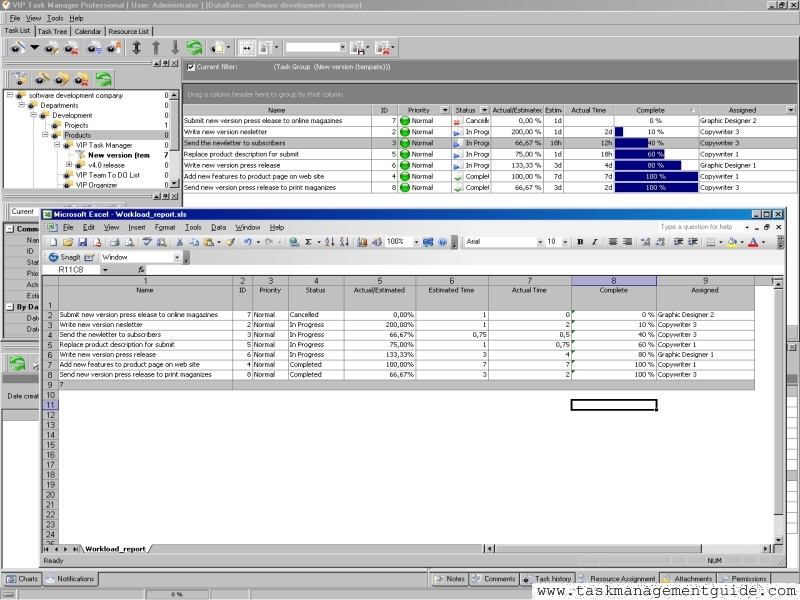Refresh the task group tree with green icon
Image resolution: width=800 pixels, height=600 pixels.
pyautogui.click(x=104, y=79)
